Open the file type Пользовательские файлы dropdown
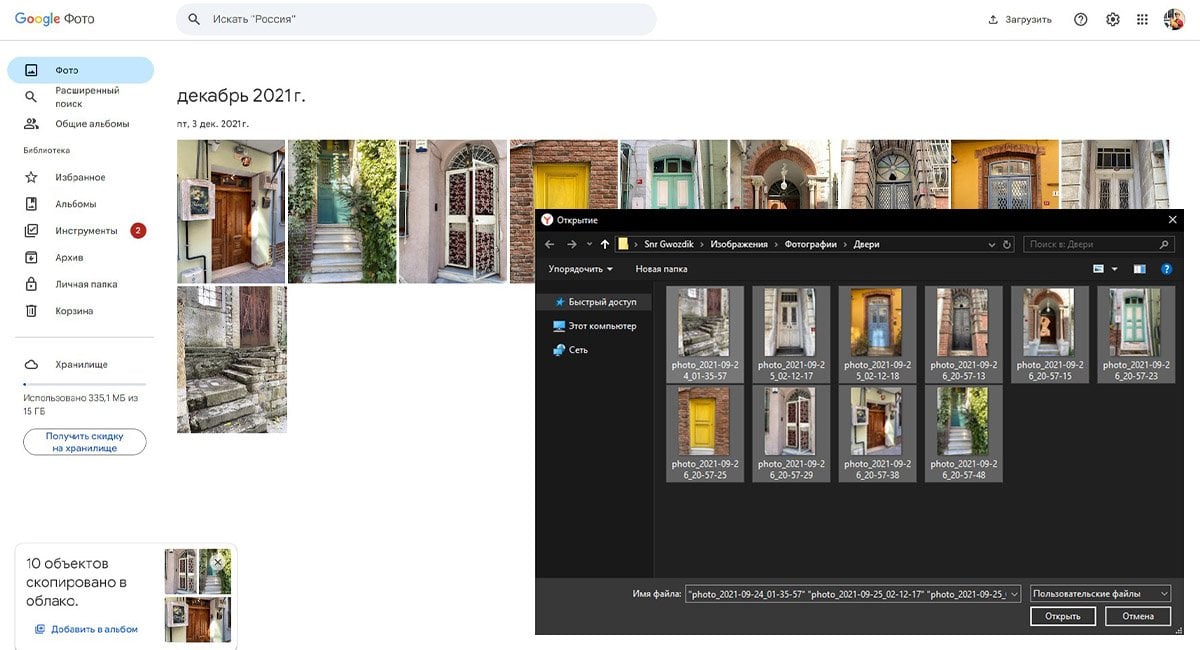 (x=1100, y=593)
